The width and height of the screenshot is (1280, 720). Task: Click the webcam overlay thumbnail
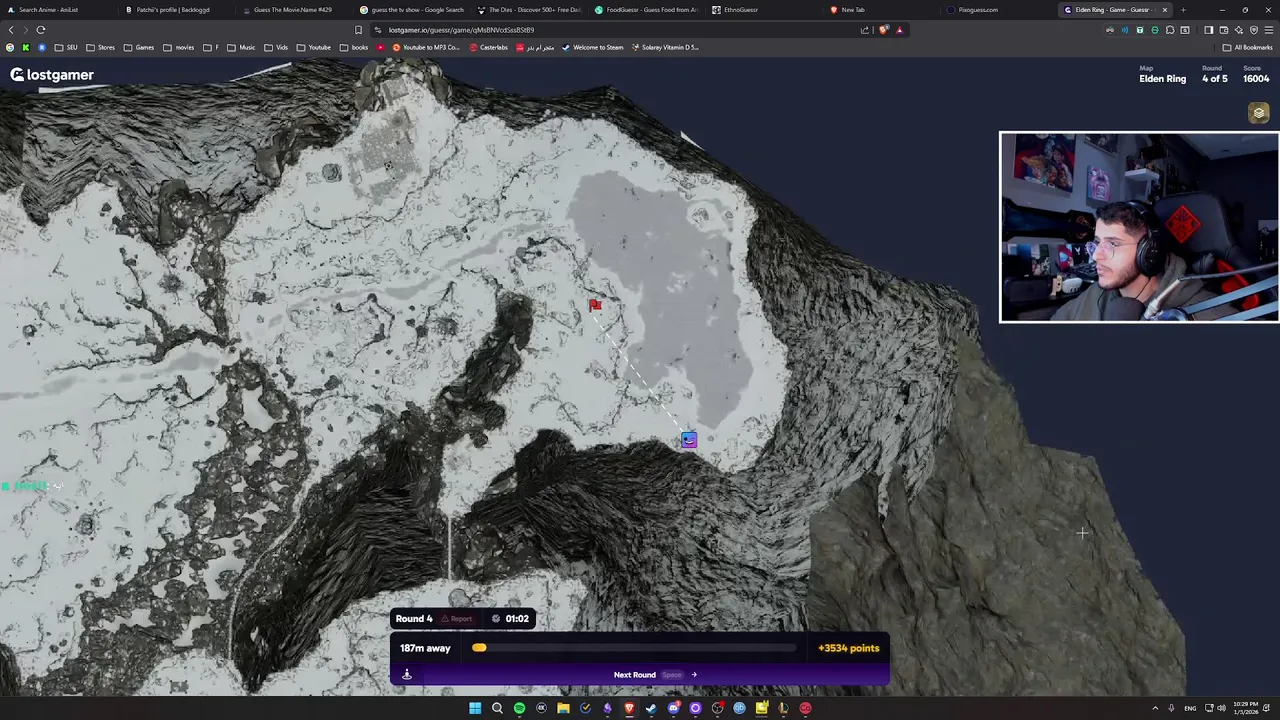tap(1139, 227)
